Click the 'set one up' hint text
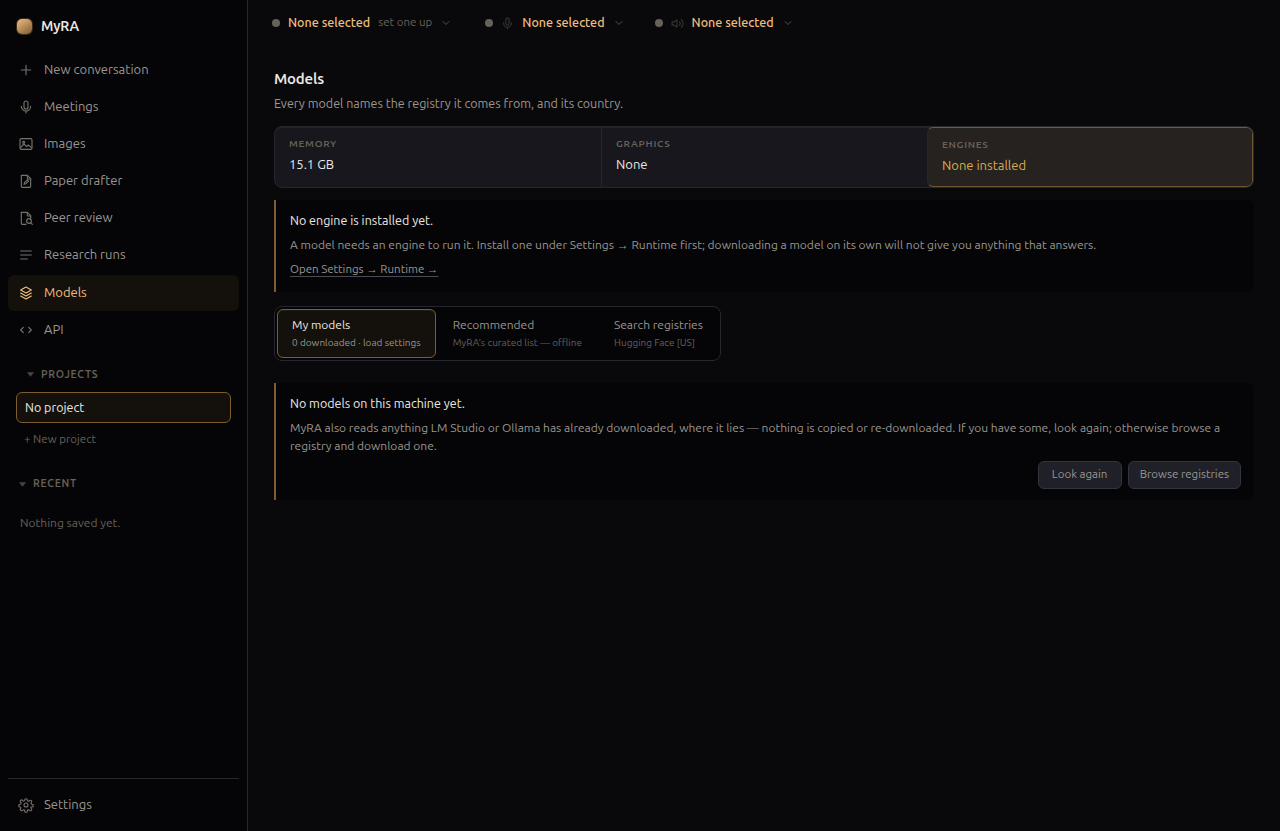The width and height of the screenshot is (1280, 831). (405, 23)
